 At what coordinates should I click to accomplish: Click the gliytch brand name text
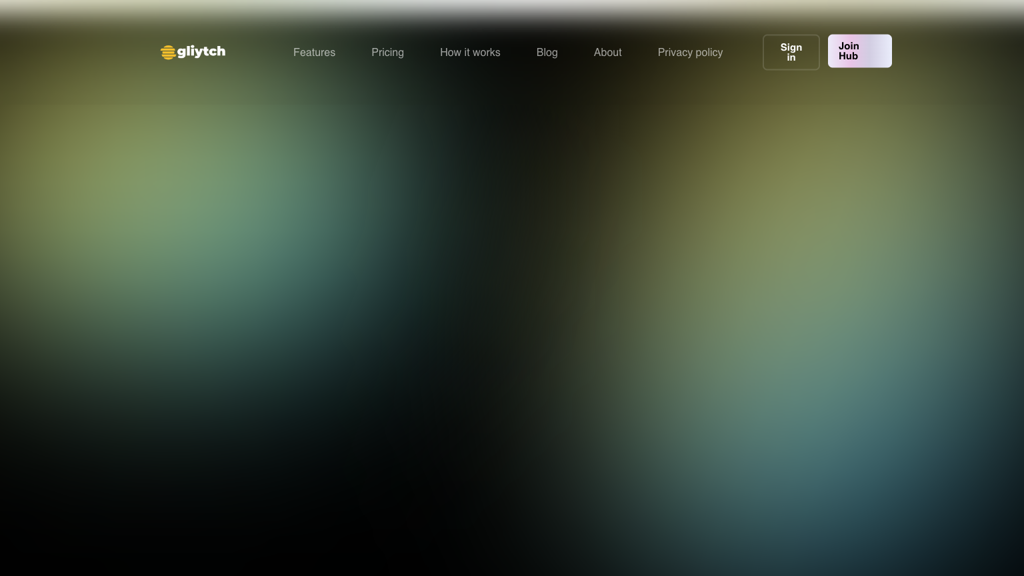[201, 51]
